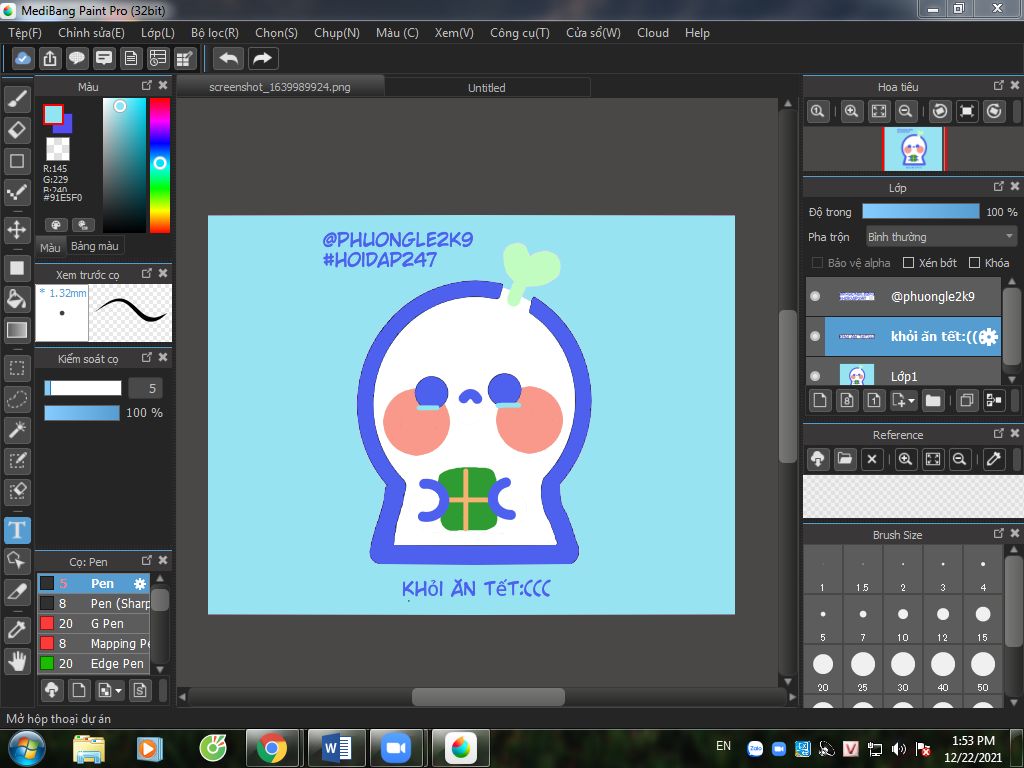This screenshot has height=768, width=1024.
Task: Select the Edge Pen brush
Action: click(93, 663)
